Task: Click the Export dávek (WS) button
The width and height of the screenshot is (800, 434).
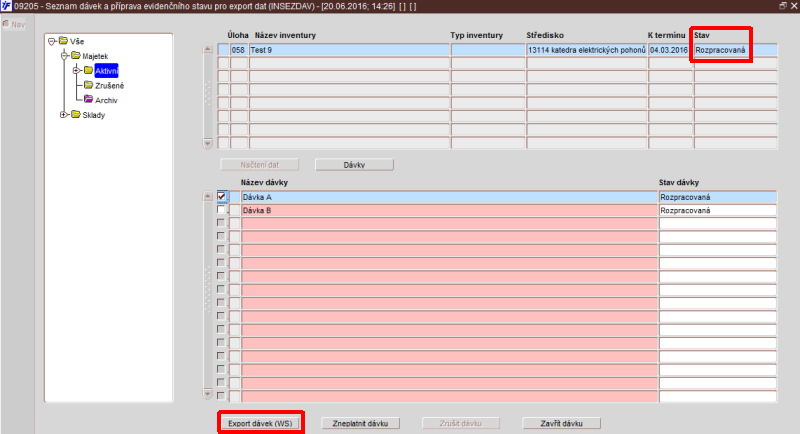Action: [260, 423]
